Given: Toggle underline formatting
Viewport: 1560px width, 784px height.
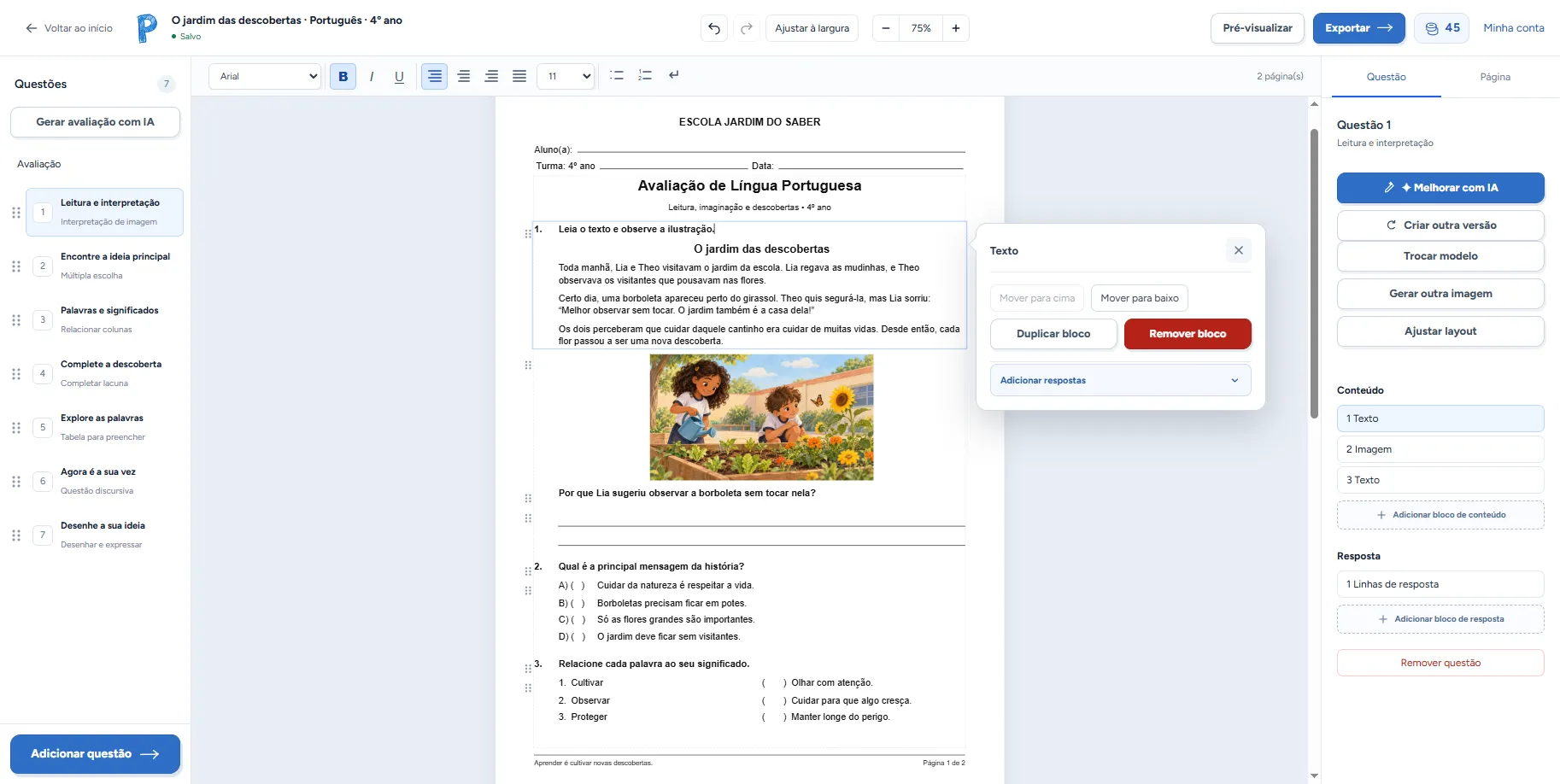Looking at the screenshot, I should coord(399,76).
